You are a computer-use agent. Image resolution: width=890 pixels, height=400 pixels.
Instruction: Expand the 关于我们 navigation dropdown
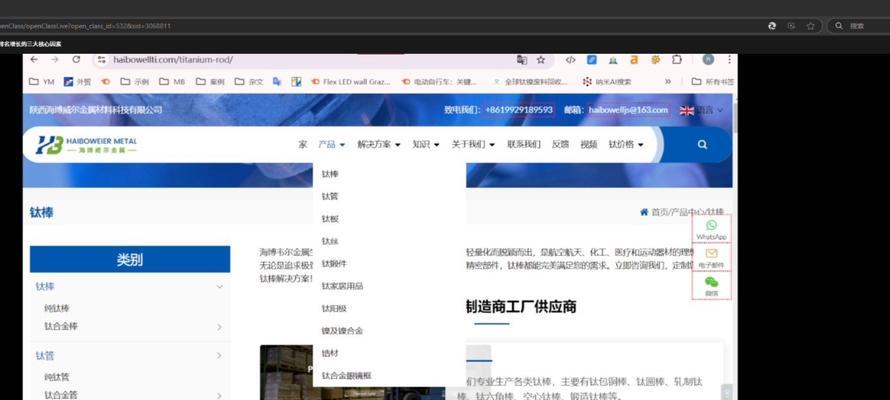[x=473, y=145]
